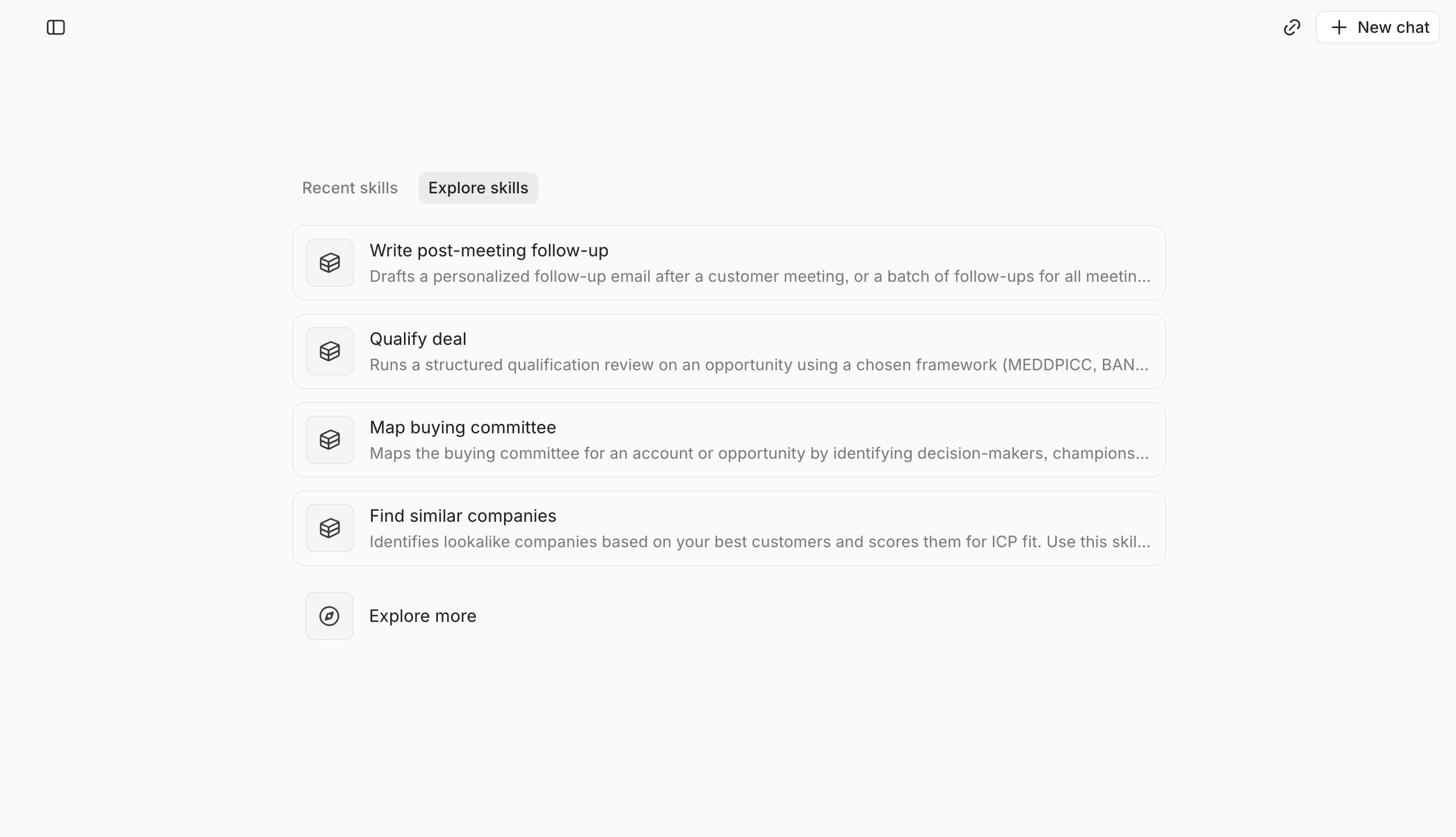
Task: Open the Explore more link
Action: (422, 616)
